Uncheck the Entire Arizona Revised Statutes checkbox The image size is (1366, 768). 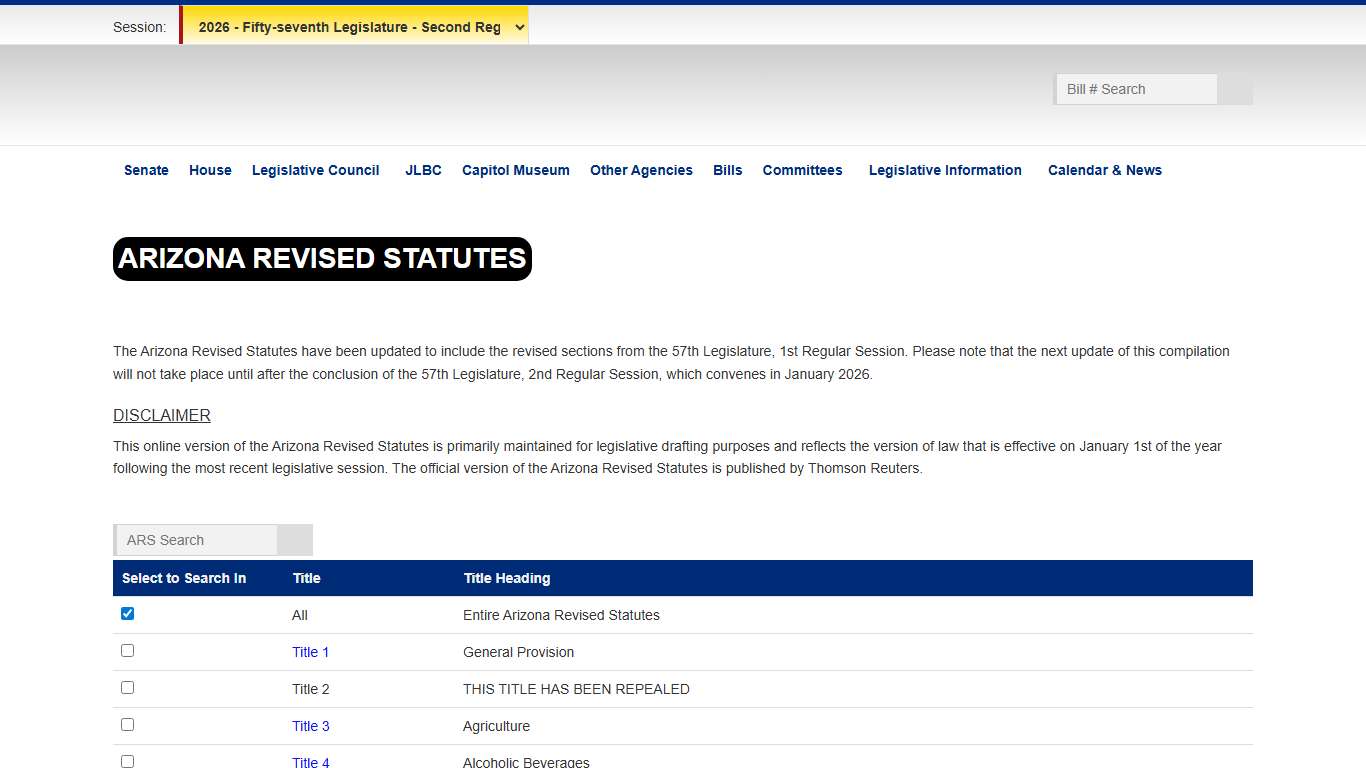coord(127,613)
